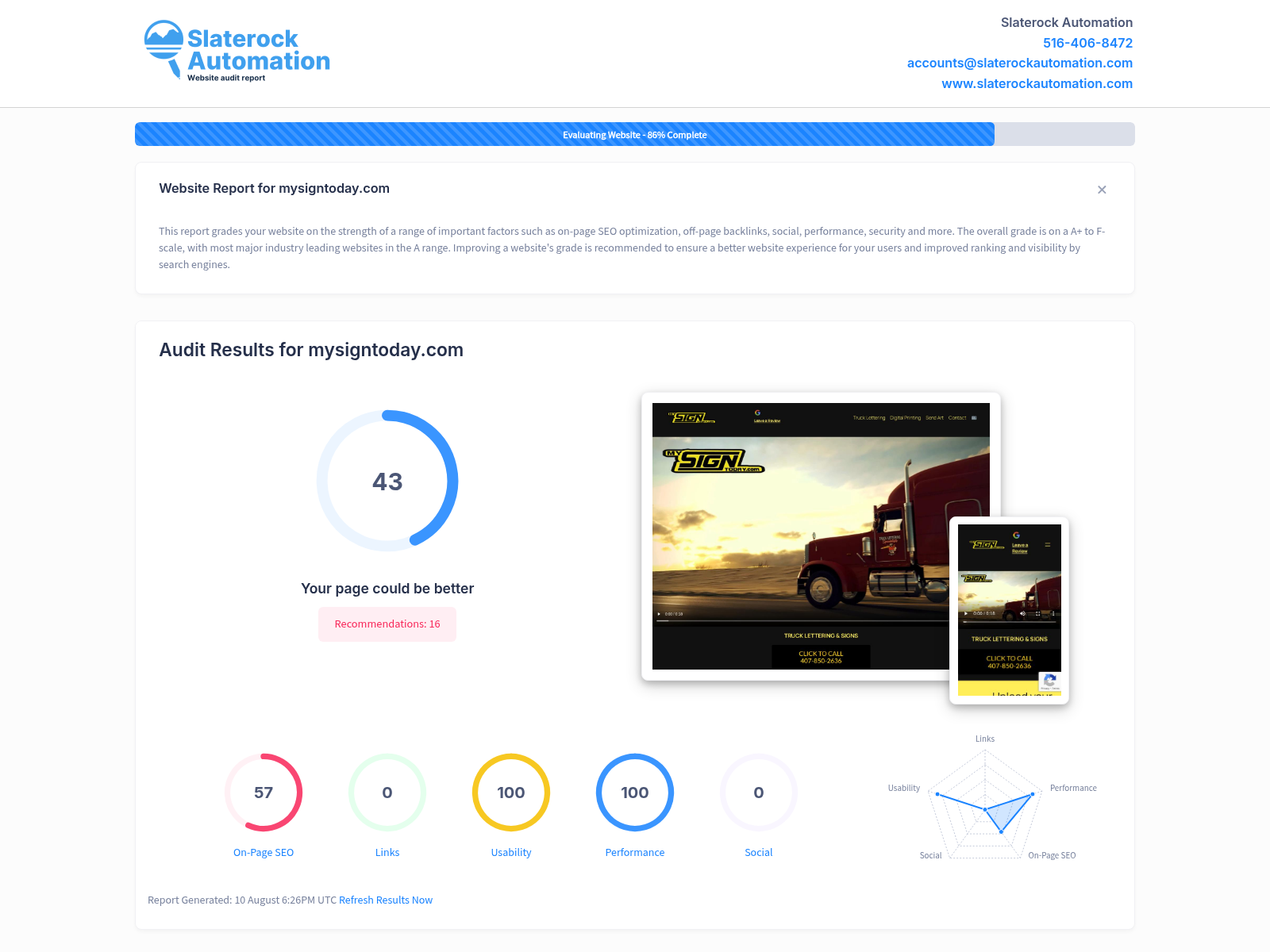Click the On-Page SEO radar chart label
The height and width of the screenshot is (952, 1270).
point(1052,855)
